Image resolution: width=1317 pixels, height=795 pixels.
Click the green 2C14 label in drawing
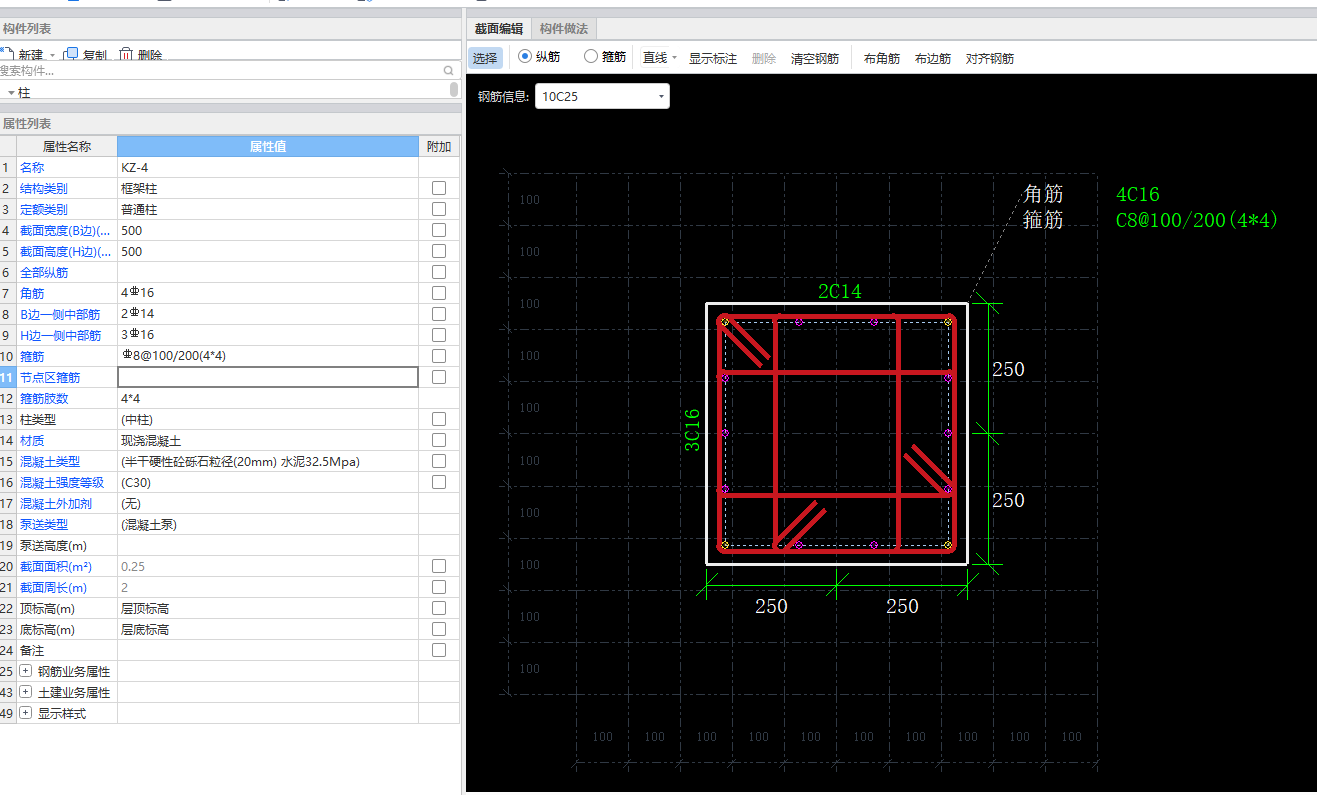click(840, 292)
